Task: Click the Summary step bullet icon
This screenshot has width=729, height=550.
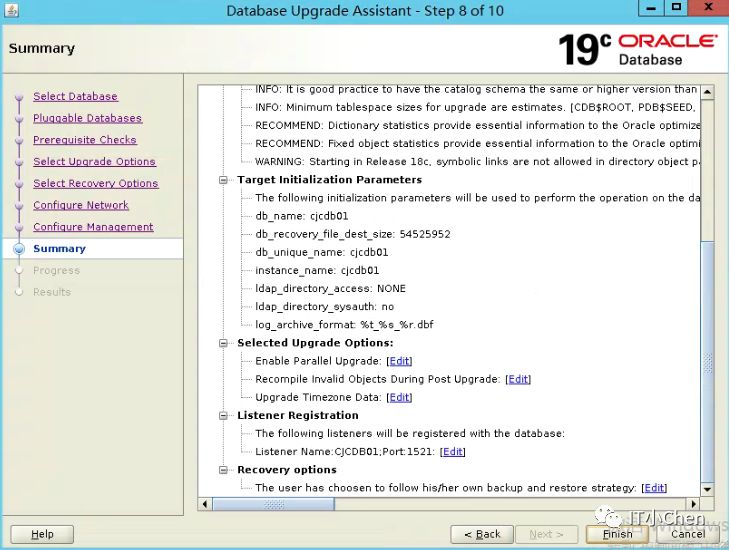Action: [x=19, y=249]
